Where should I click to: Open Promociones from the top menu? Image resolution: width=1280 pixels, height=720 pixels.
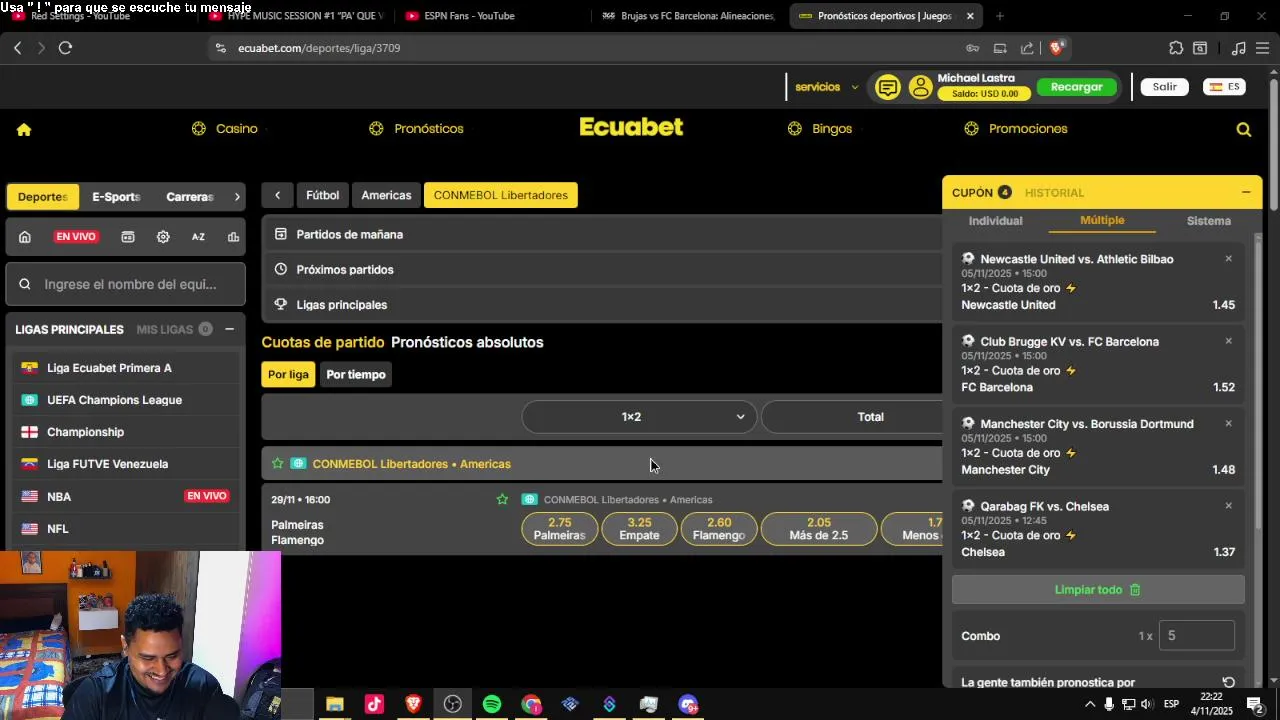[1016, 129]
